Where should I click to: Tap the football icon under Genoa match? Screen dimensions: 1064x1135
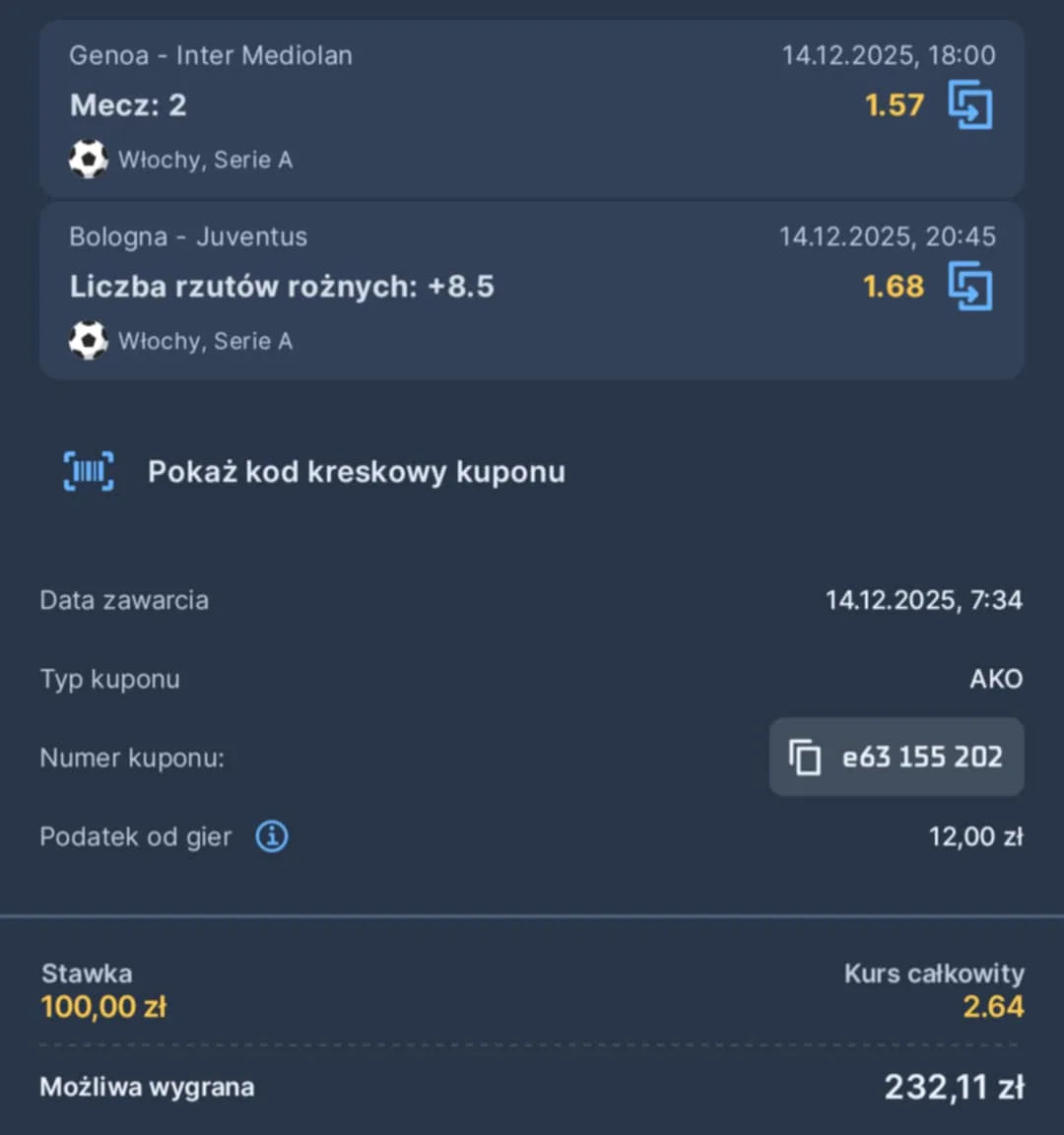(88, 159)
